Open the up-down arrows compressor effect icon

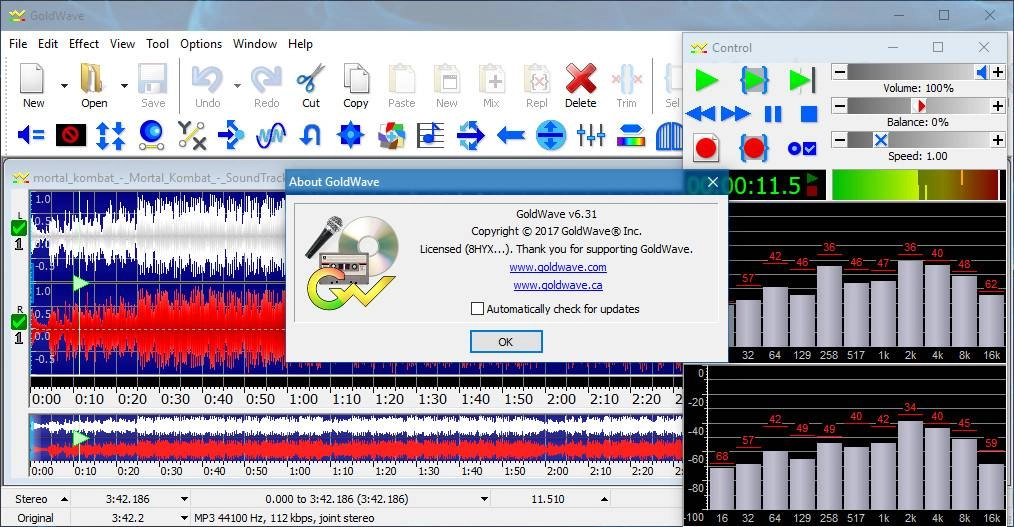(x=111, y=135)
